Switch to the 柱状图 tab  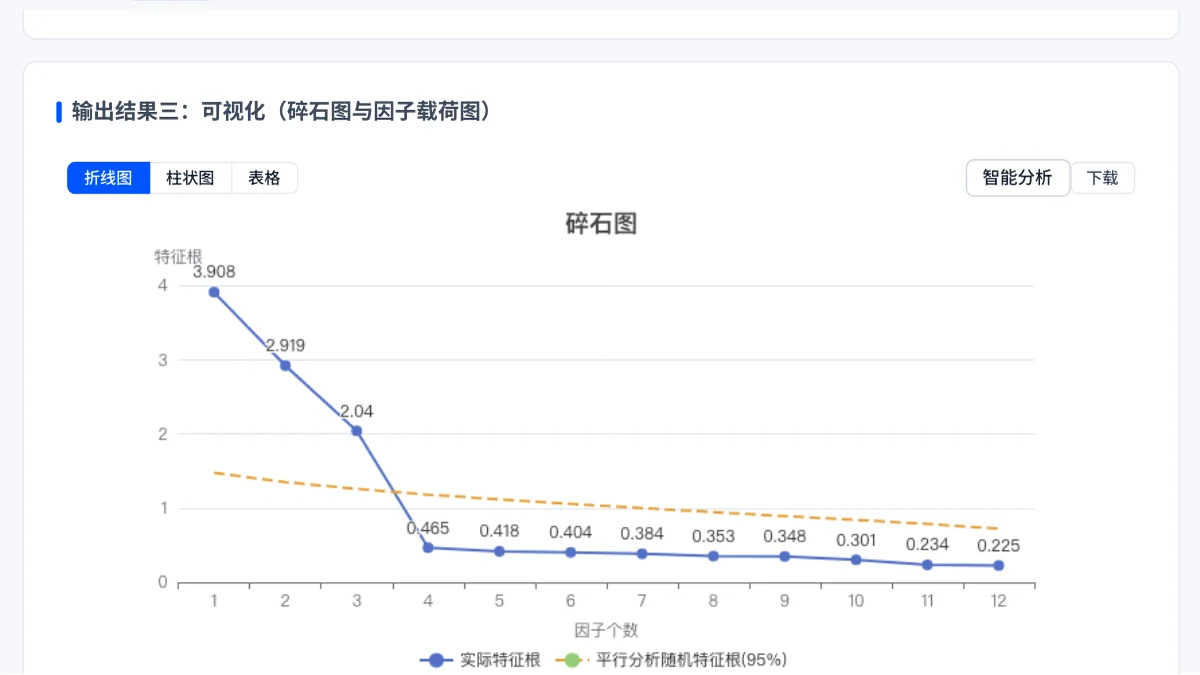tap(191, 178)
